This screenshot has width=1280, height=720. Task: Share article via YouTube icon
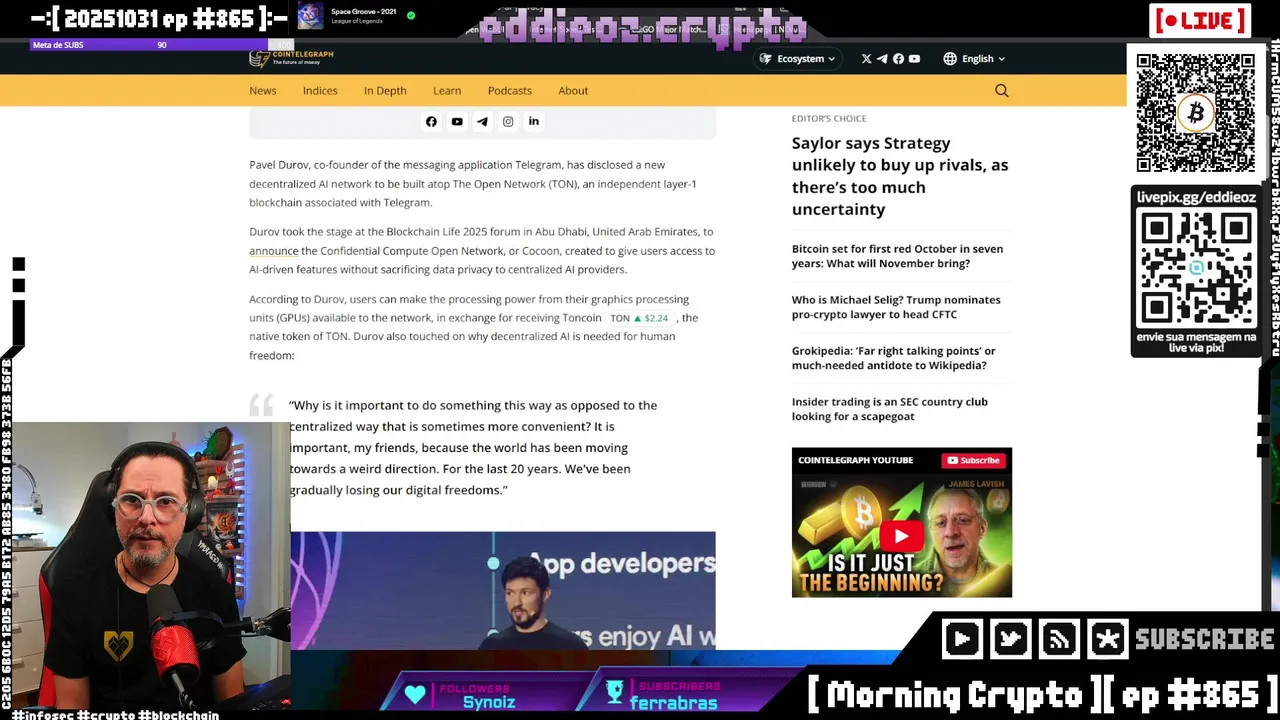click(457, 121)
